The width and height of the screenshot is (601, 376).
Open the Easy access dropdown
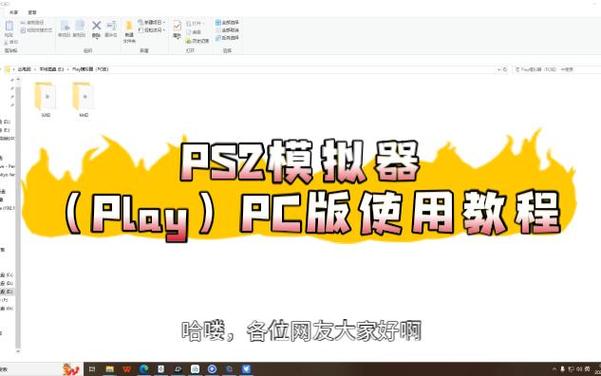152,30
